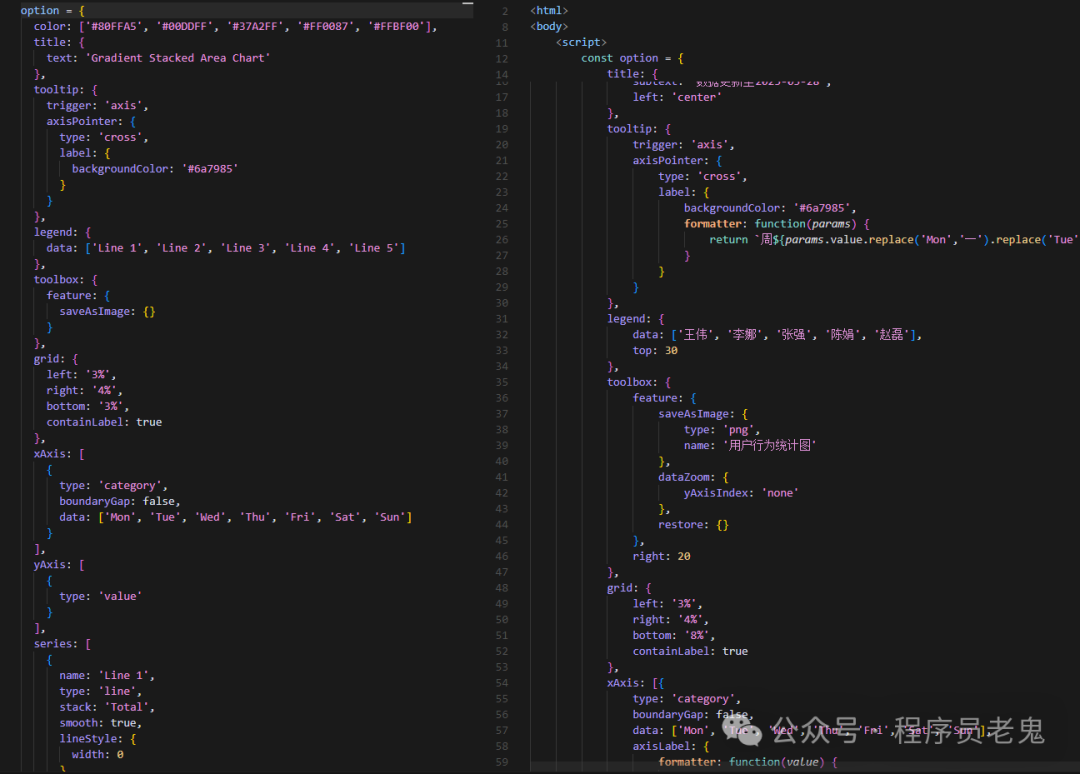This screenshot has height=774, width=1080.
Task: Select the bottom: '8%' grid value
Action: pyautogui.click(x=674, y=636)
